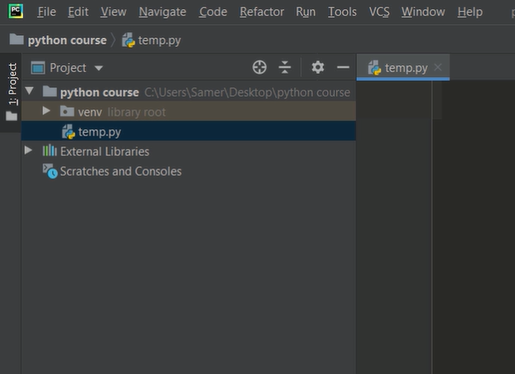Image resolution: width=515 pixels, height=374 pixels.
Task: Click inside the temp.py editor area
Action: [x=473, y=227]
